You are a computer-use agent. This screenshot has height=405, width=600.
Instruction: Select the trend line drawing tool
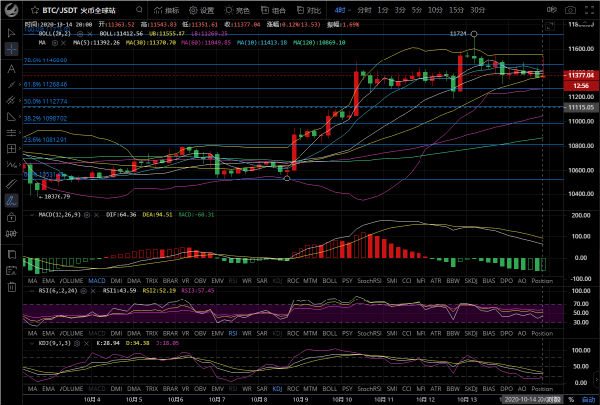pyautogui.click(x=11, y=85)
